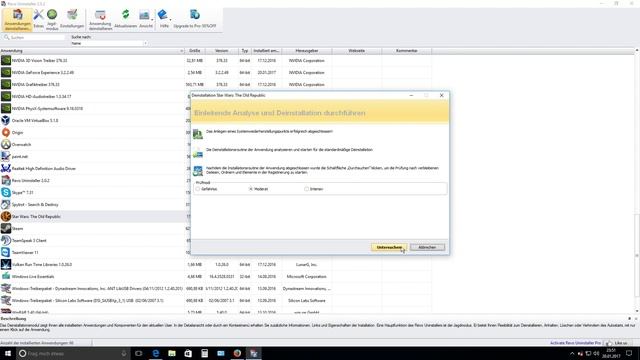This screenshot has height=360, width=640.
Task: Open Task View on the taskbar
Action: pos(139,353)
